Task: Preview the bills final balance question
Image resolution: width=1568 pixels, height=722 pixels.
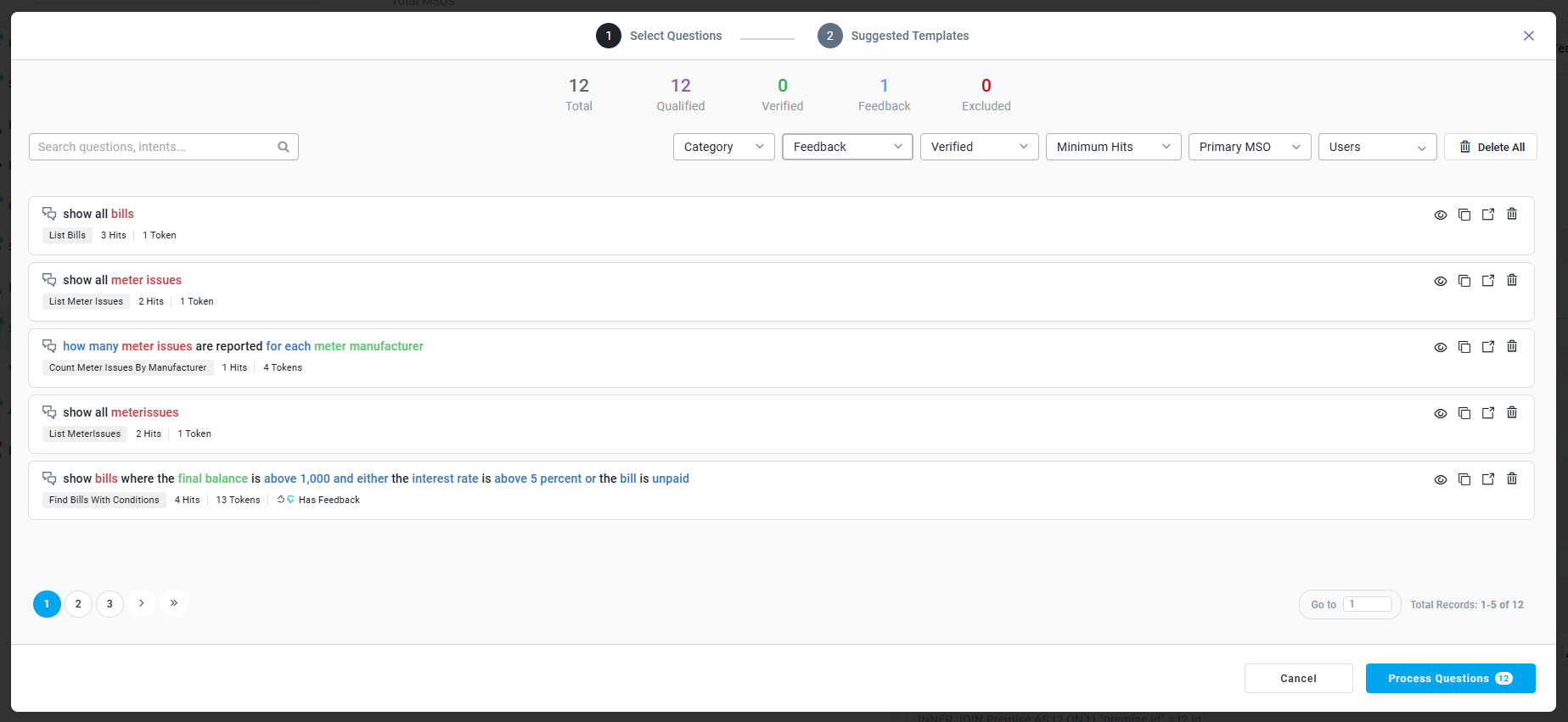Action: (1441, 479)
